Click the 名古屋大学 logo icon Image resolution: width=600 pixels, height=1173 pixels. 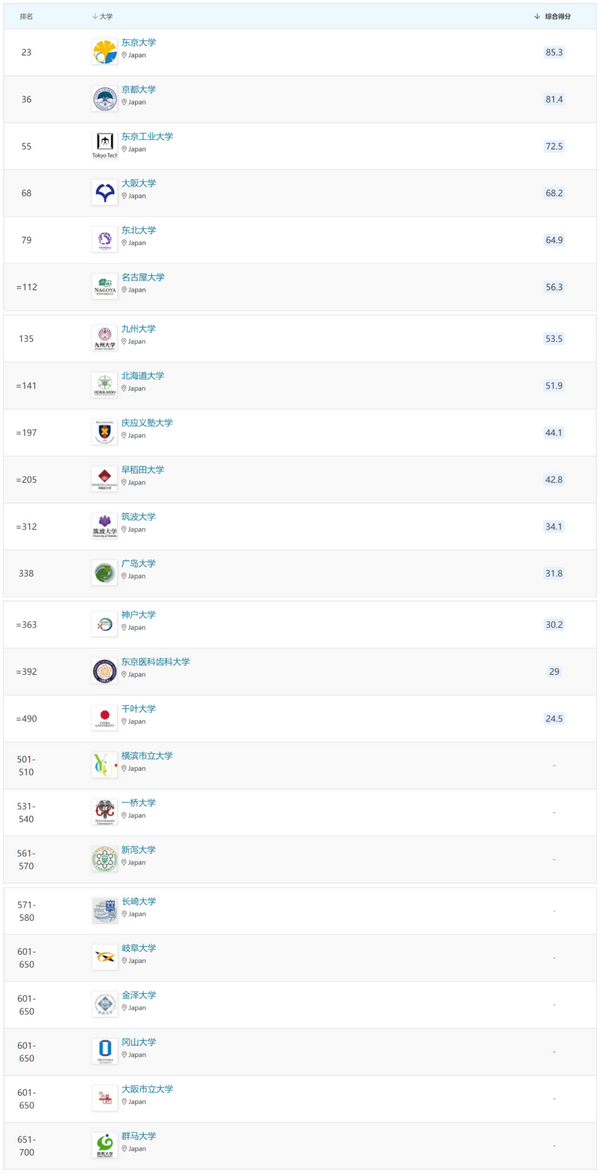coord(105,287)
